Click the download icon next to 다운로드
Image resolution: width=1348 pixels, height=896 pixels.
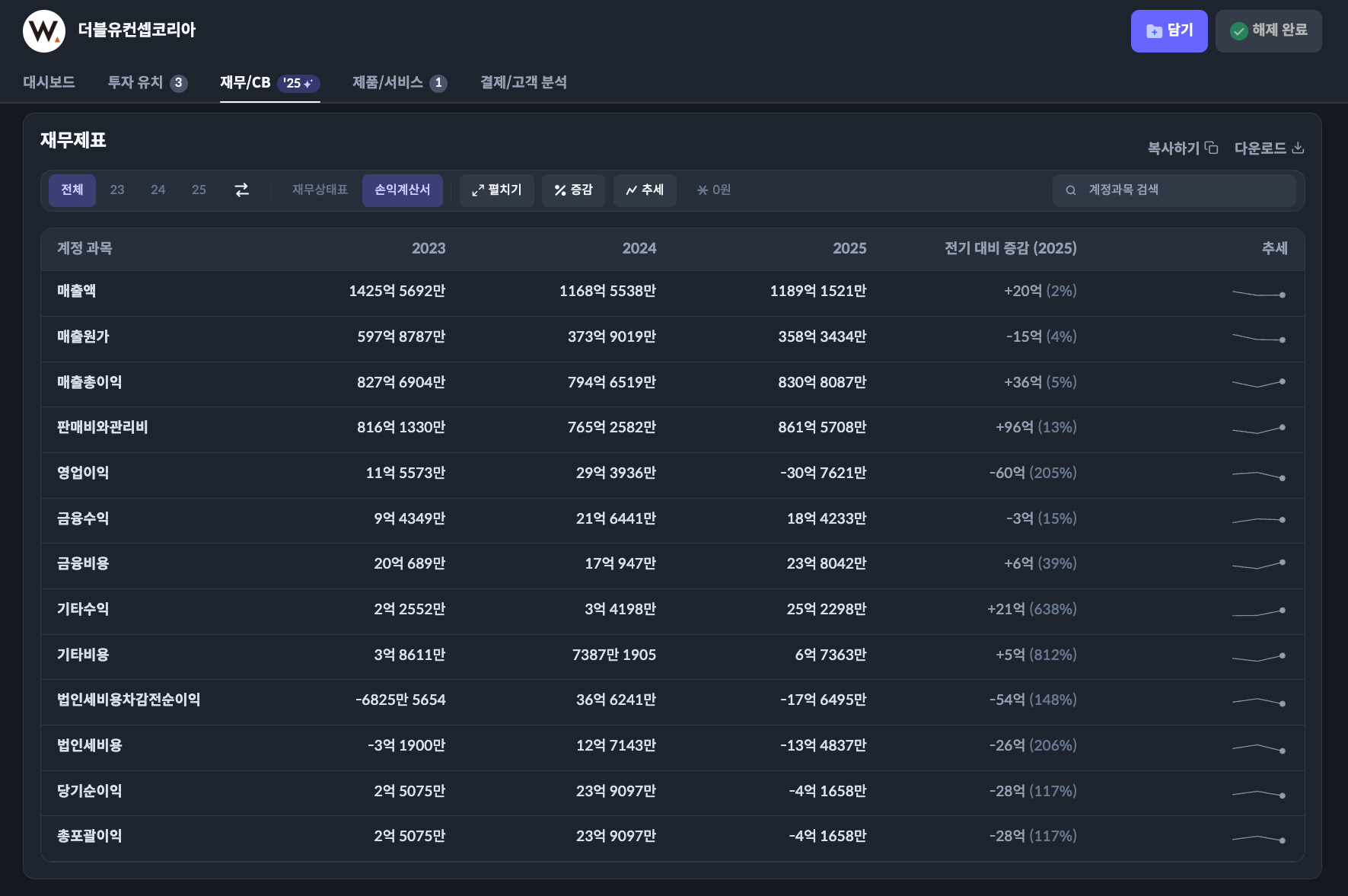1298,148
